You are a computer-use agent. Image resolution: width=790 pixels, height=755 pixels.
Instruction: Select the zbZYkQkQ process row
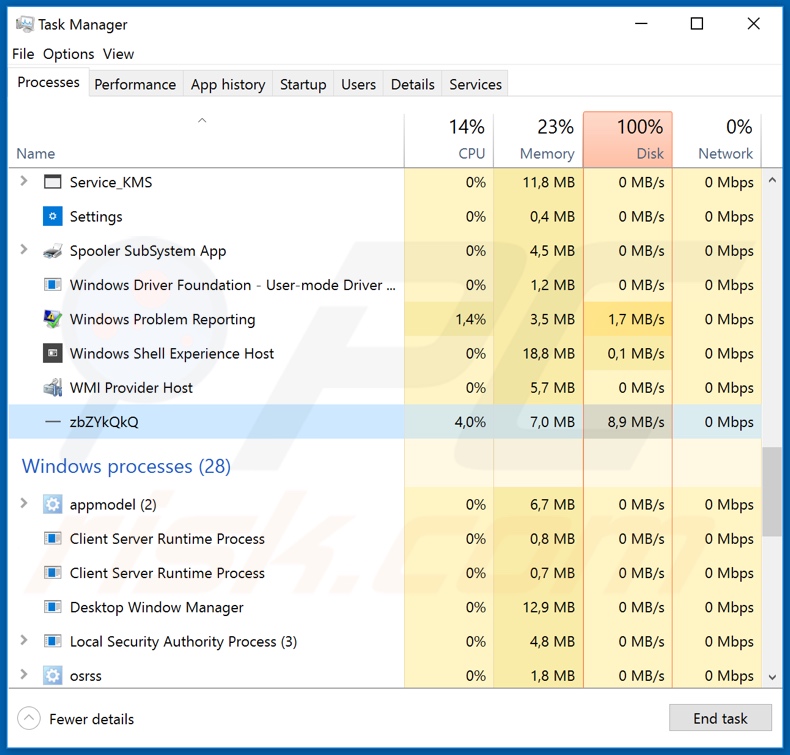385,422
